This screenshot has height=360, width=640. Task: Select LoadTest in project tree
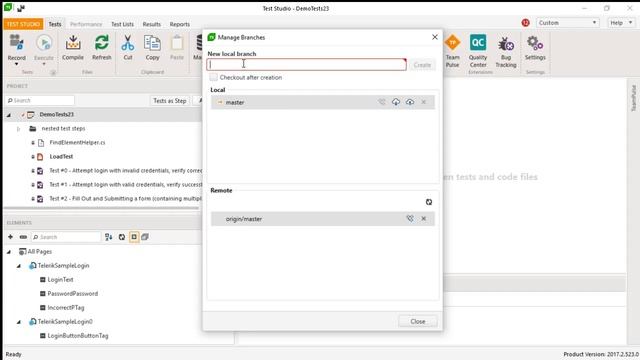click(61, 156)
